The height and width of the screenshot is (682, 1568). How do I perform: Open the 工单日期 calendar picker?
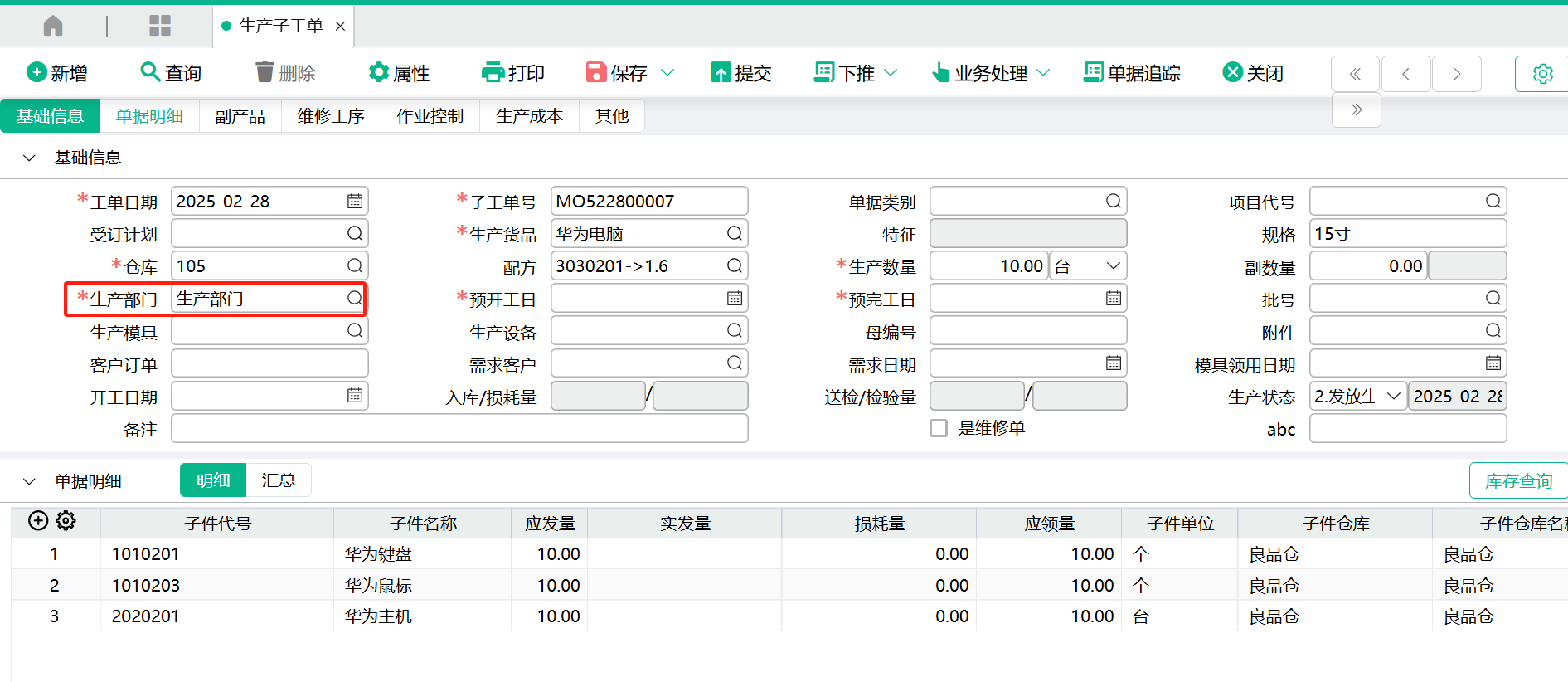coord(355,201)
